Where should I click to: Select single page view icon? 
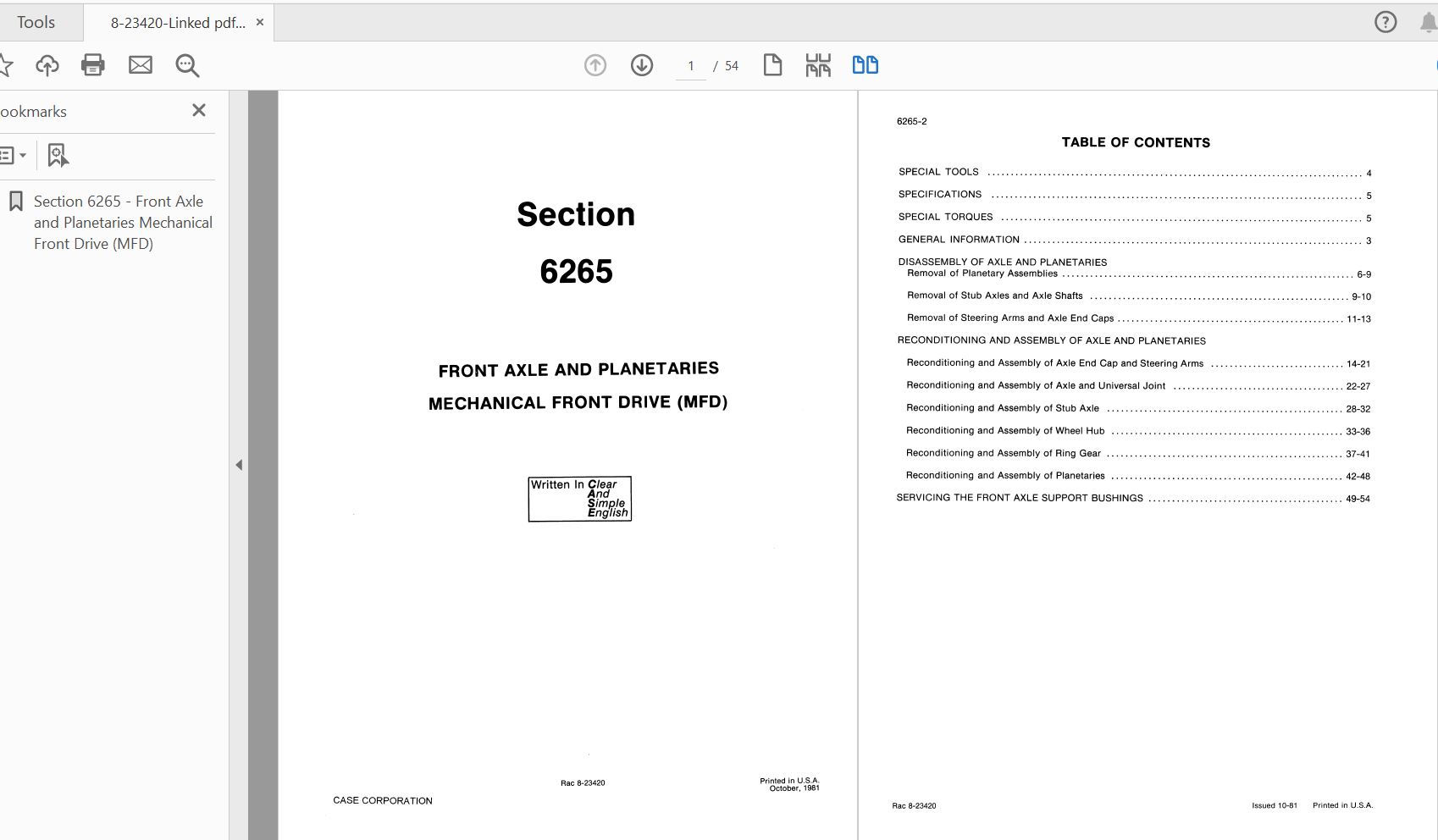[772, 65]
